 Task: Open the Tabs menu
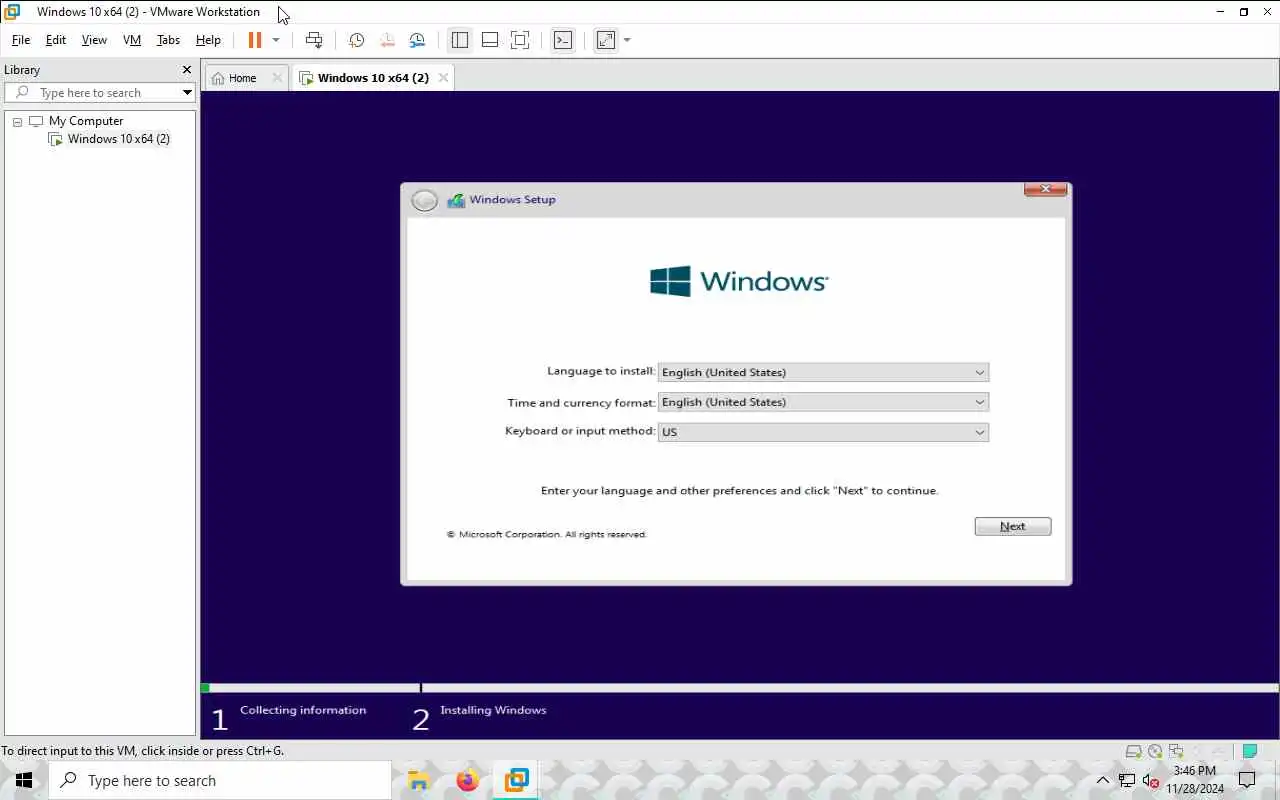click(168, 40)
